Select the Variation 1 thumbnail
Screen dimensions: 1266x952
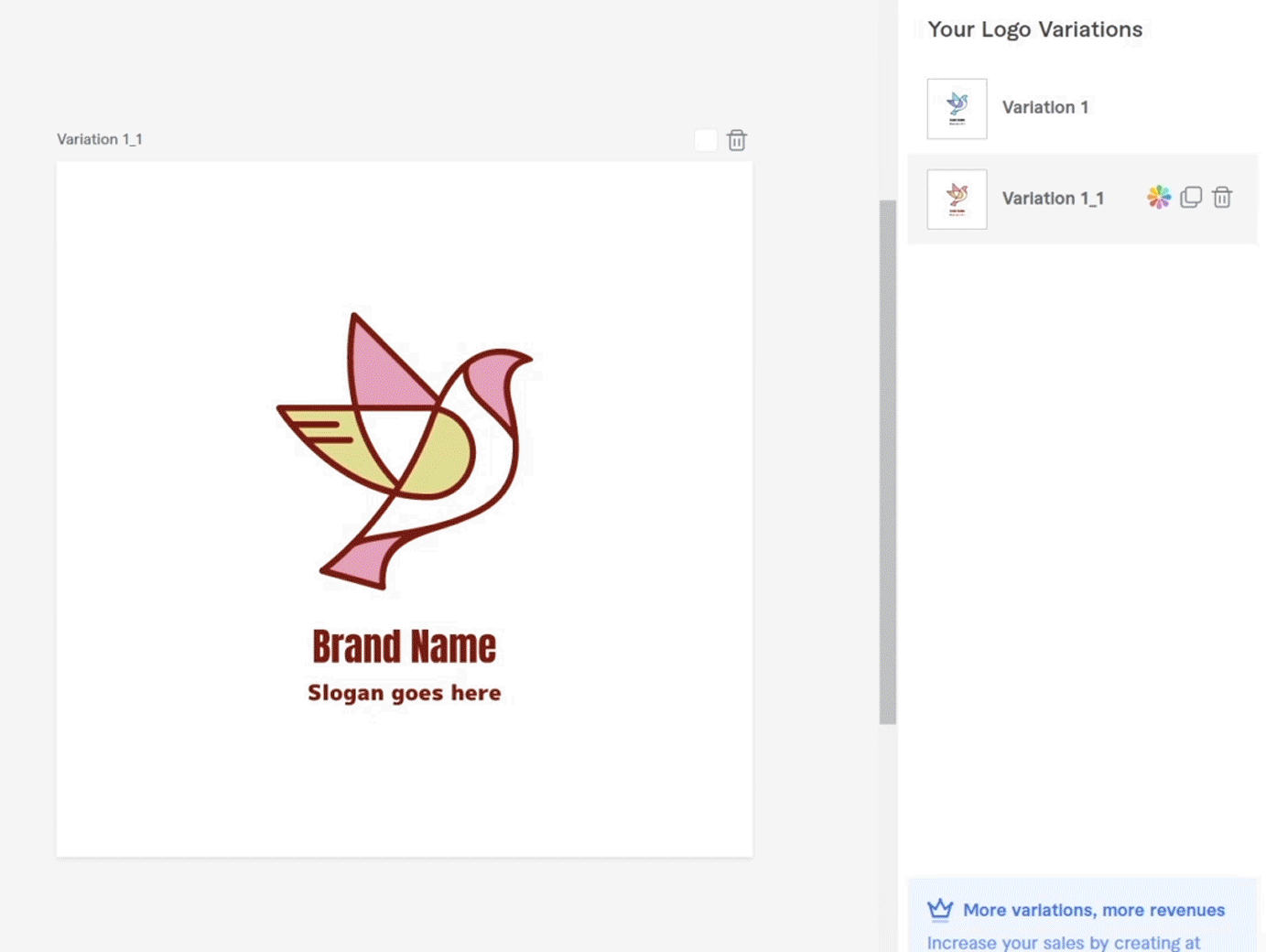(x=957, y=109)
